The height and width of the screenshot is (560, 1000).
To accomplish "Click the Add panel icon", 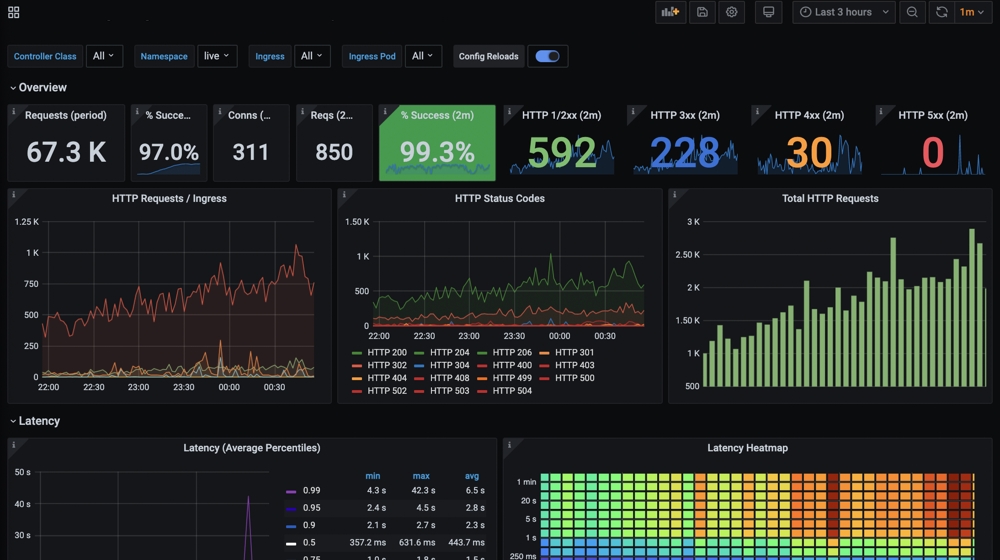I will click(670, 12).
